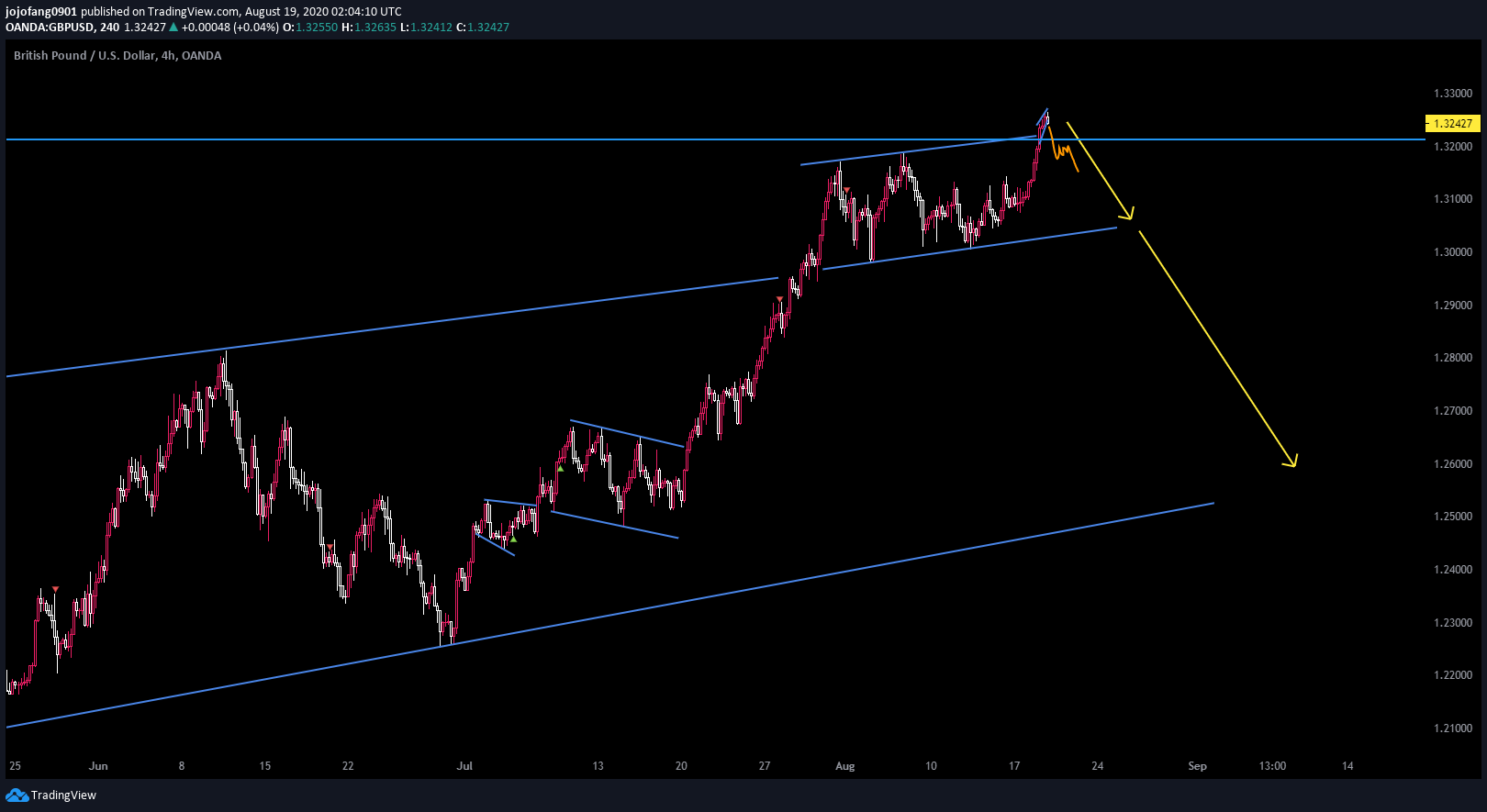Click the OANDA:GBPUSD symbol text

(50, 28)
